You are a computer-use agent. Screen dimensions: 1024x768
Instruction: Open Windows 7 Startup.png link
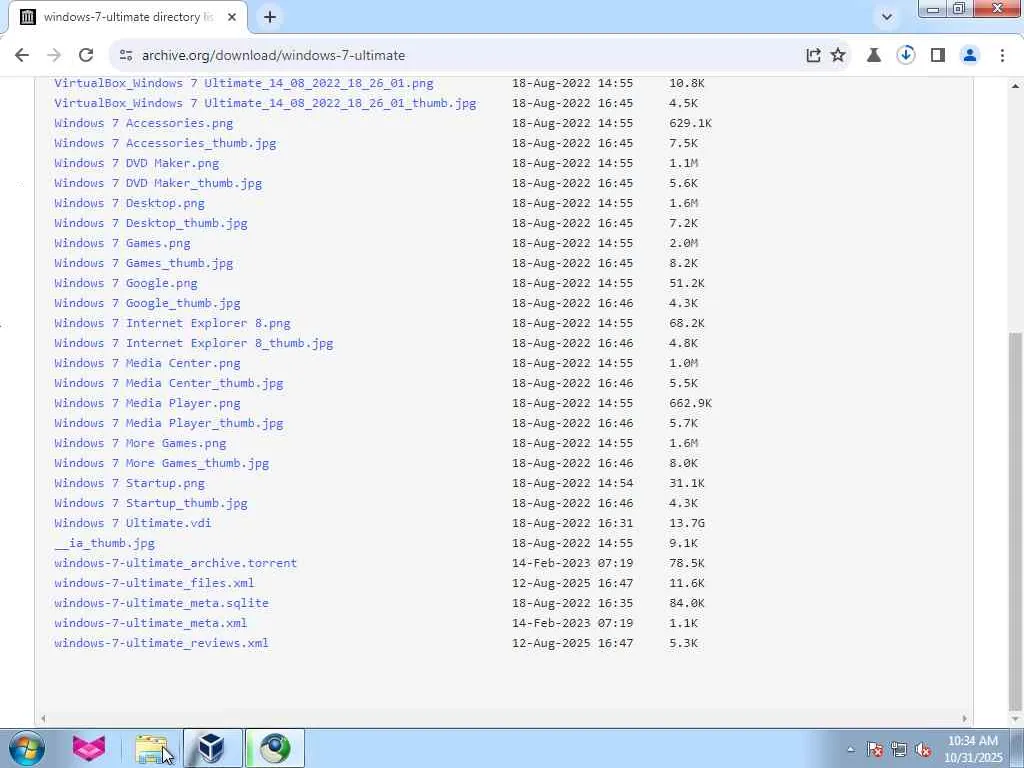click(x=129, y=483)
